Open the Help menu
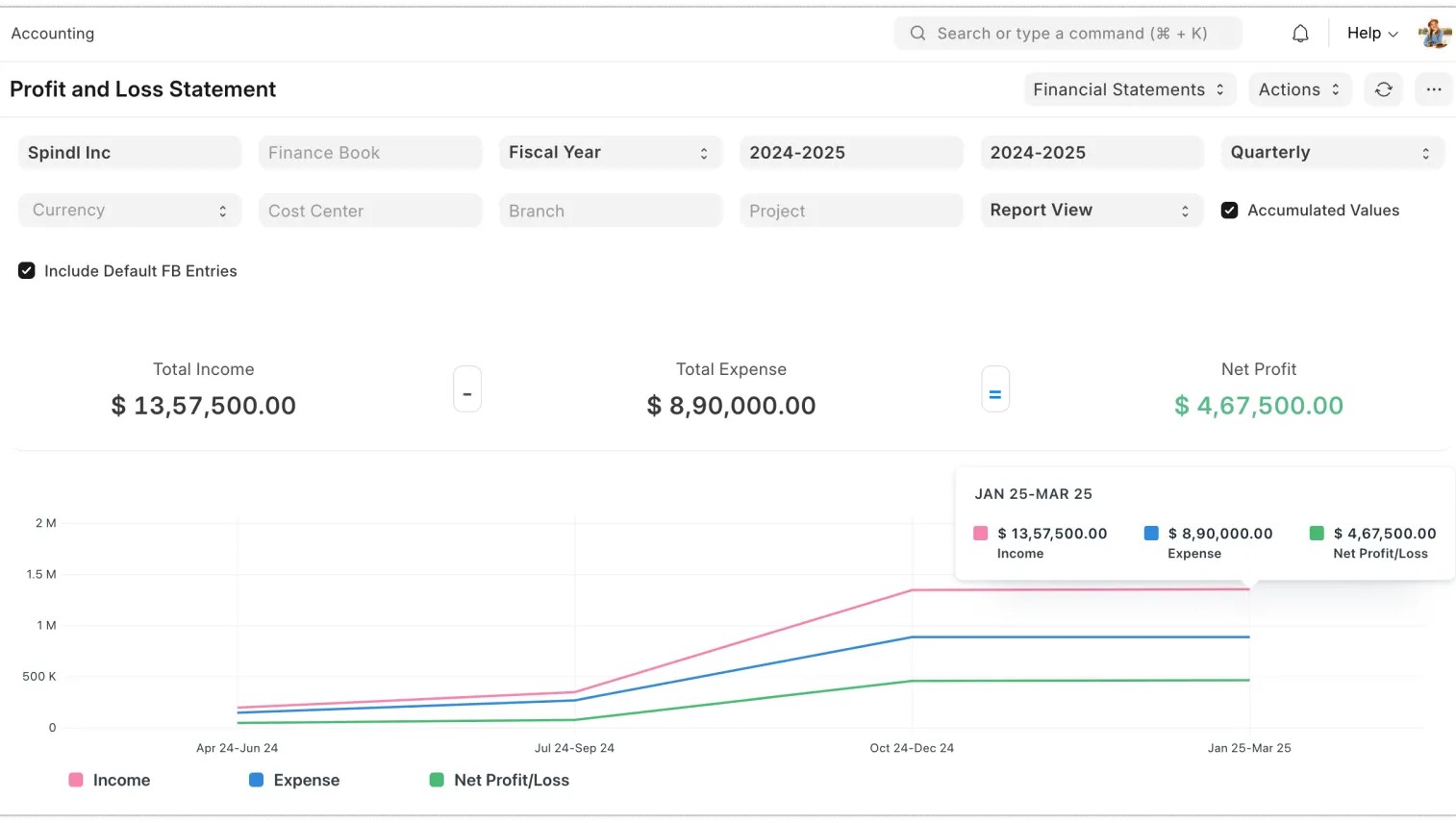Viewport: 1456px width, 823px height. (x=1371, y=34)
